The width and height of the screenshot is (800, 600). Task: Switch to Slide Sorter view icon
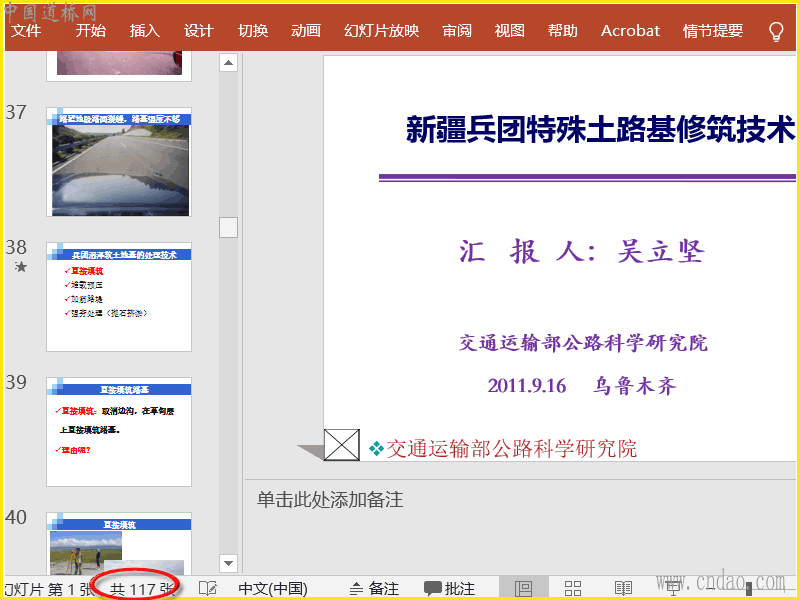pyautogui.click(x=573, y=589)
